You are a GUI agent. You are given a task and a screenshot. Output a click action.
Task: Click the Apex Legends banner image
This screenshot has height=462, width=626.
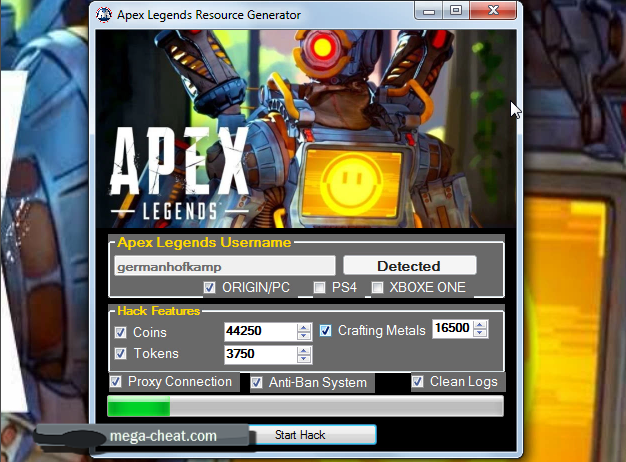306,129
